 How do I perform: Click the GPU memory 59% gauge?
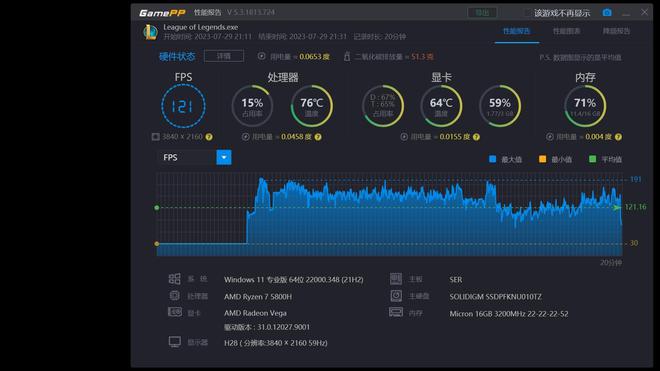pos(500,106)
